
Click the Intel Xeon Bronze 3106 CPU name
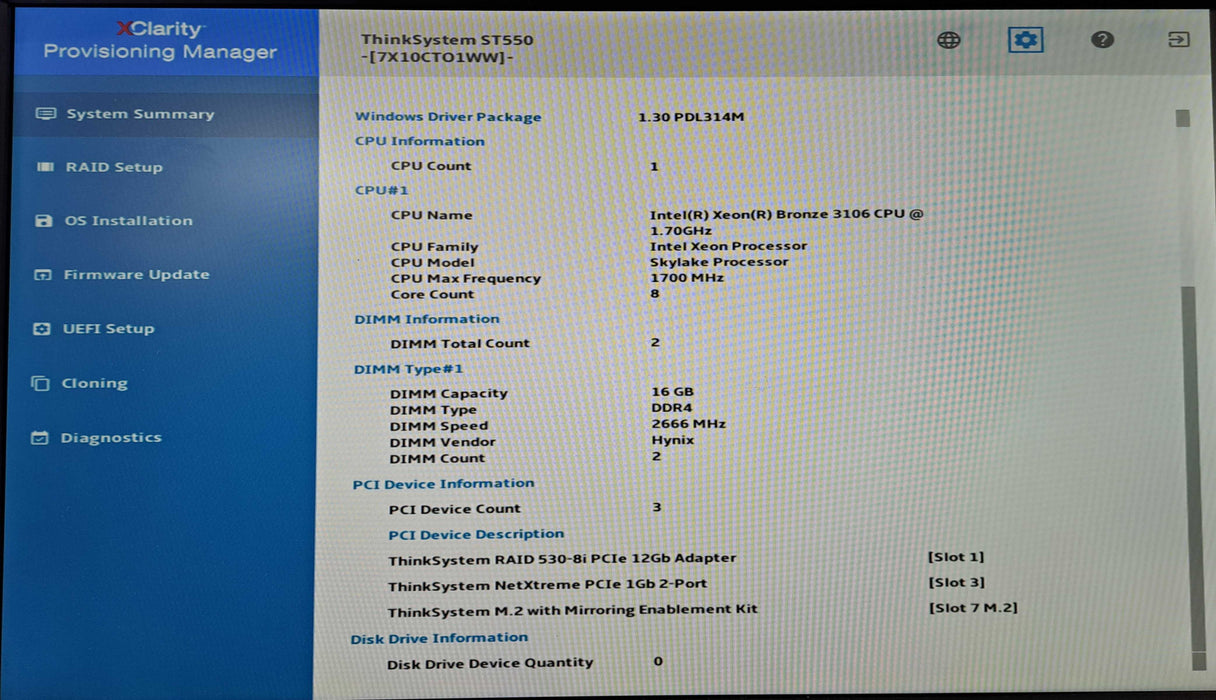tap(787, 222)
